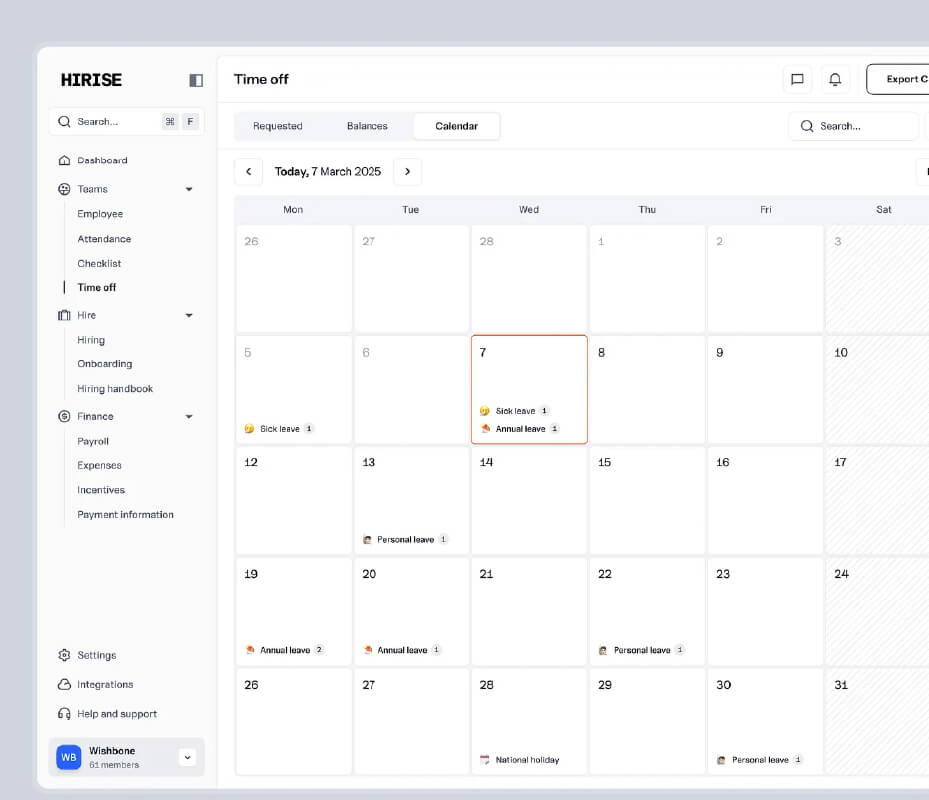929x800 pixels.
Task: Go to the next month
Action: point(408,172)
